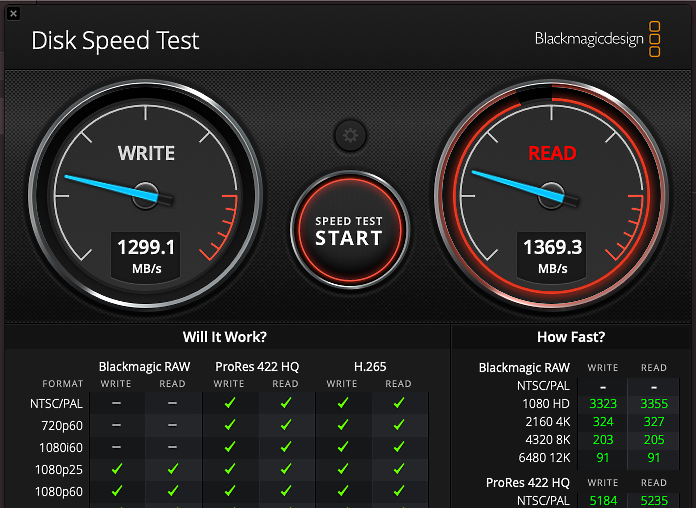
Task: Click the 1080p25 row label
Action: (x=59, y=470)
